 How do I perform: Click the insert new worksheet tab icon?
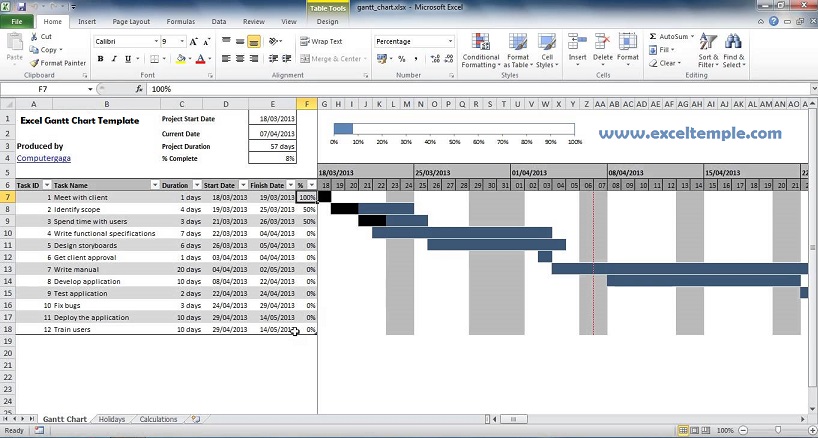[x=196, y=419]
